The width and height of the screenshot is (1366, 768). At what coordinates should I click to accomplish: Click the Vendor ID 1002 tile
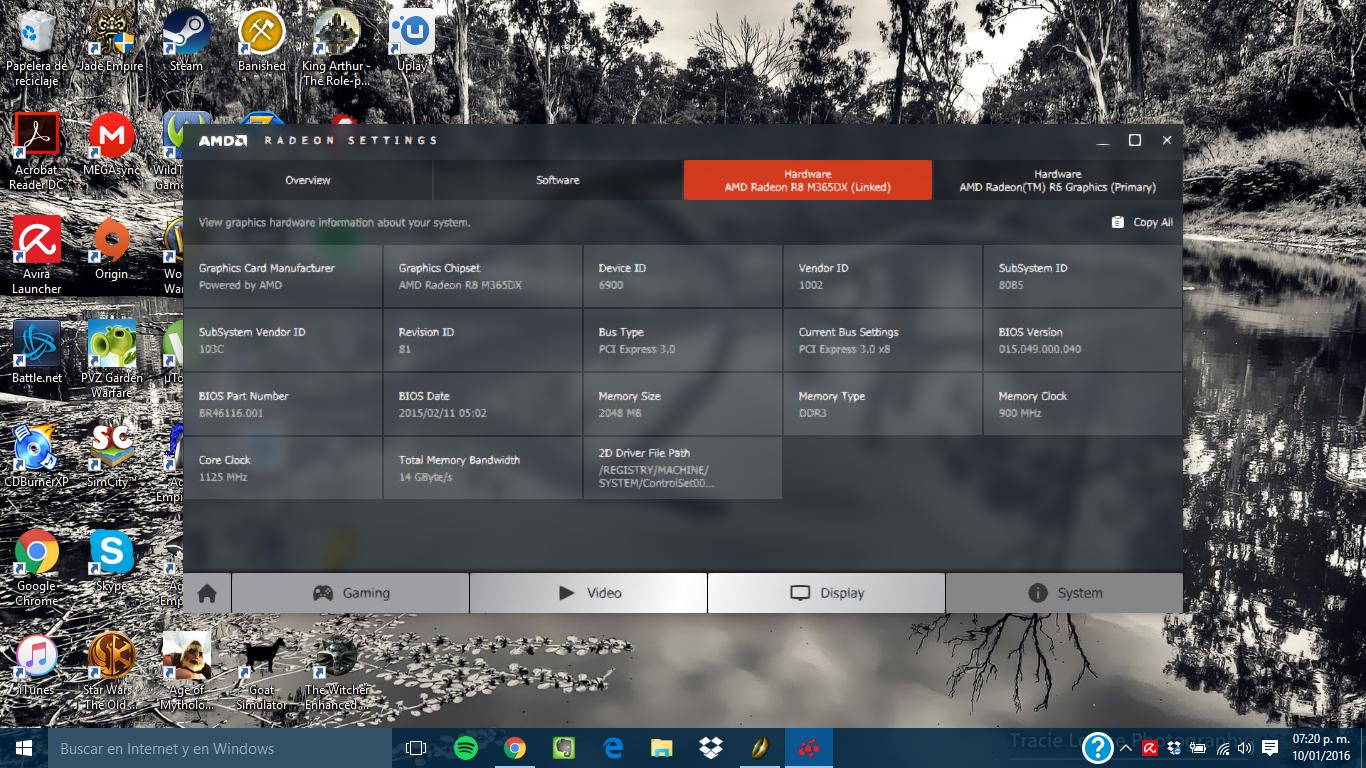[882, 276]
